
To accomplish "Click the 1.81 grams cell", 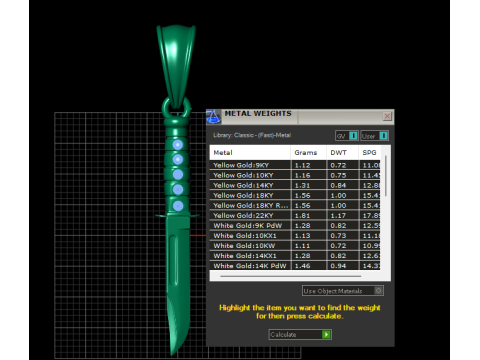I will point(308,215).
